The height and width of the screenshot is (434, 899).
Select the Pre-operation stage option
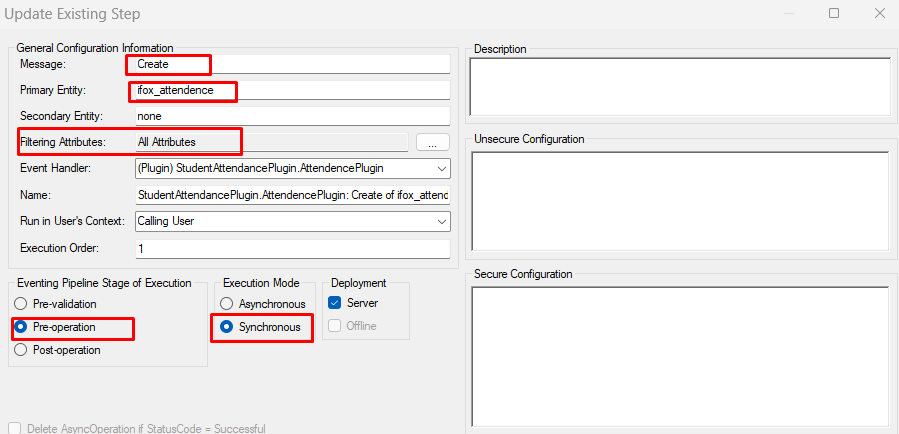[x=21, y=327]
